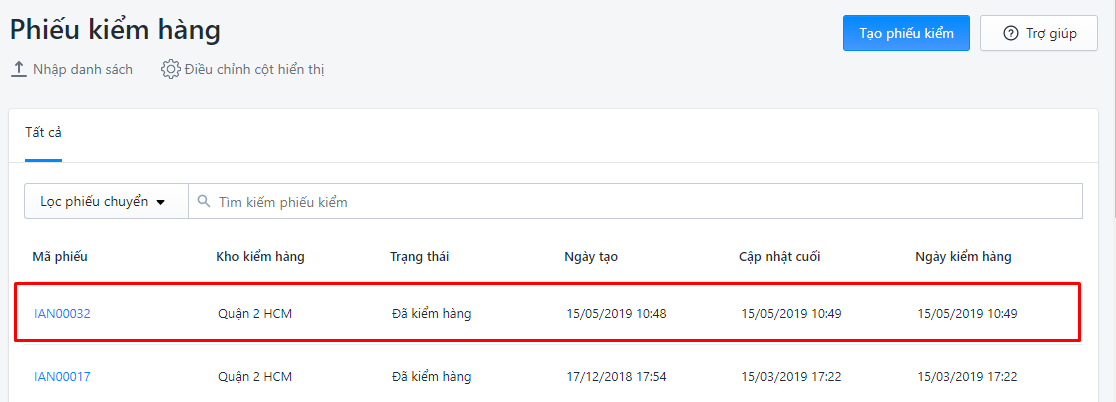1116x402 pixels.
Task: Open inventory slip IAN00017
Action: (x=62, y=376)
